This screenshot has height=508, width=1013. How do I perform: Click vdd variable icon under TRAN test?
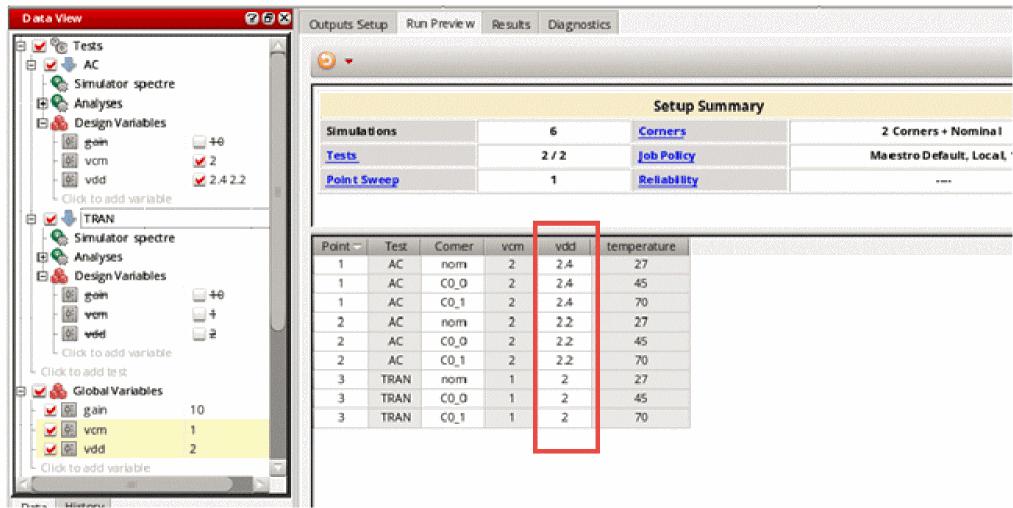(70, 334)
